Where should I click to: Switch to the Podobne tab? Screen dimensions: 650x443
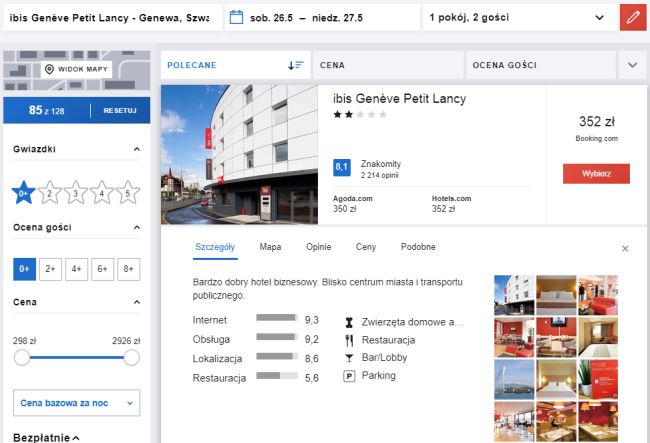[418, 247]
